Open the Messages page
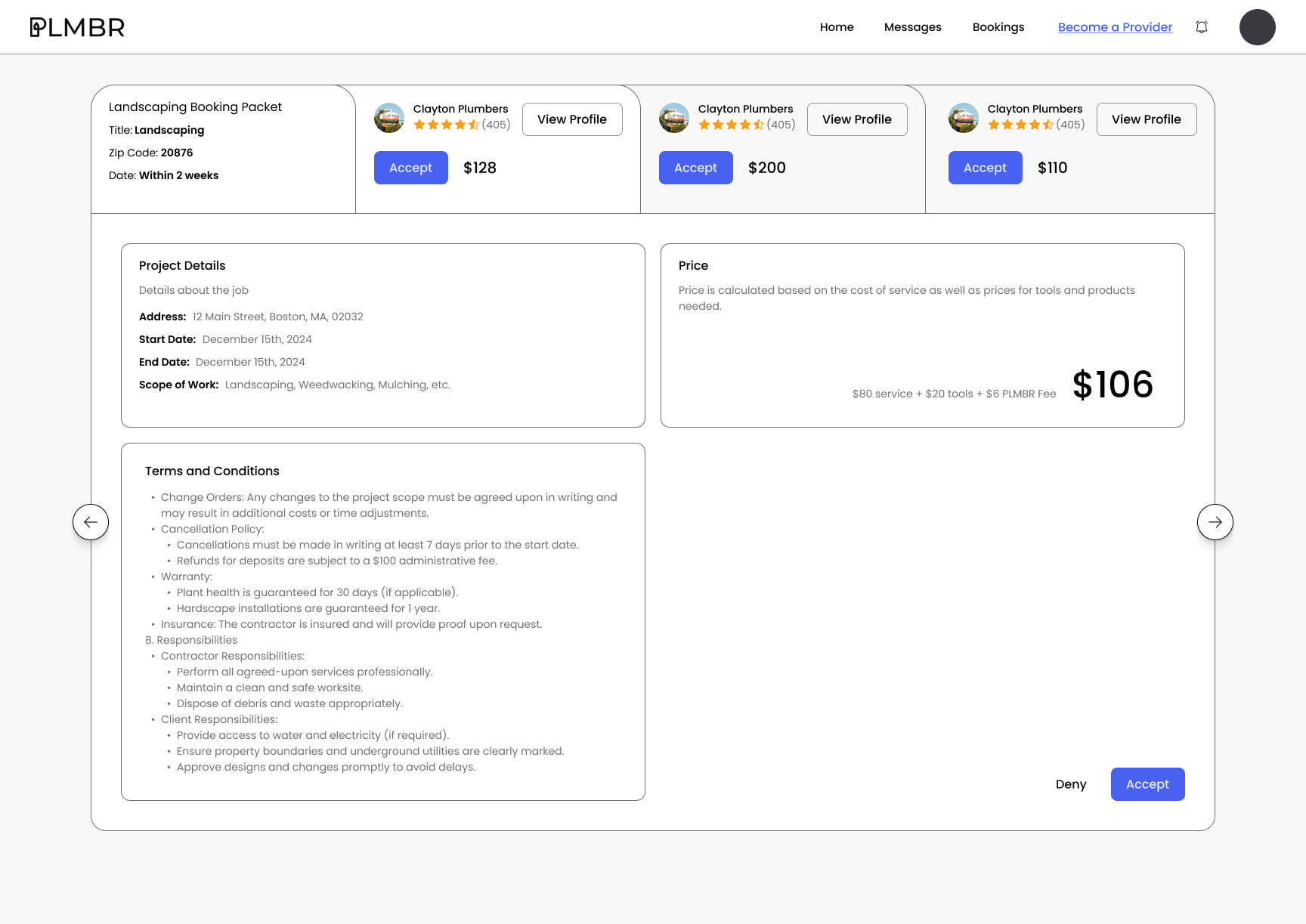1306x924 pixels. coord(912,27)
